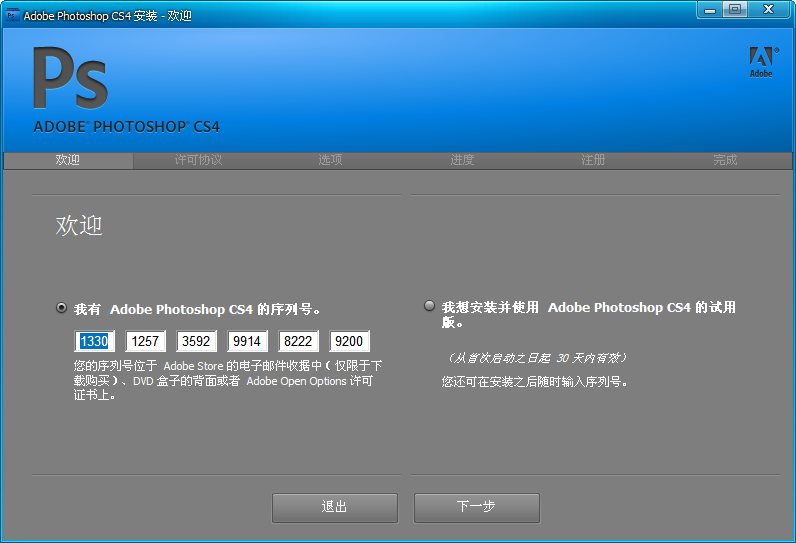Viewport: 796px width, 543px height.
Task: Click the 欢迎 heading text
Action: 79,225
